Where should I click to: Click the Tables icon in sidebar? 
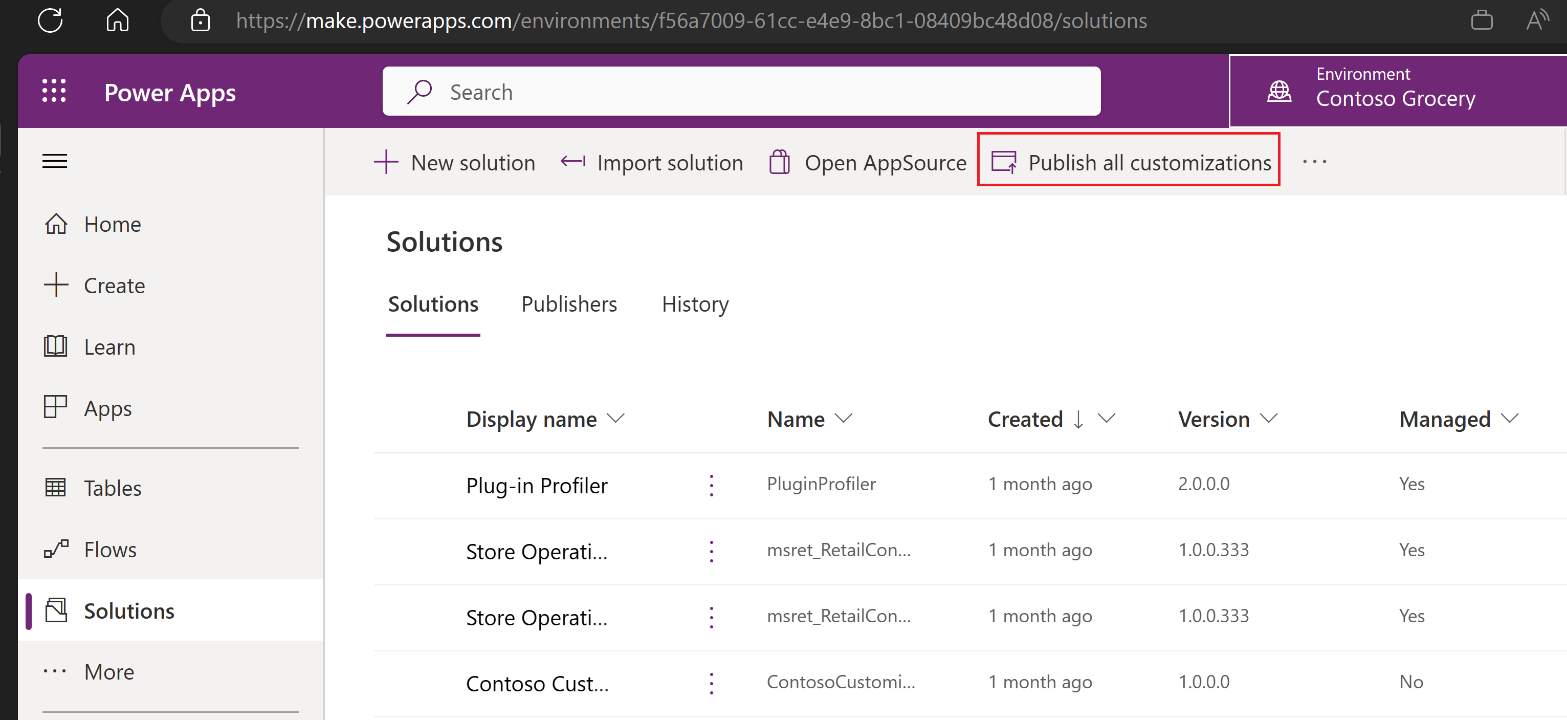click(56, 488)
